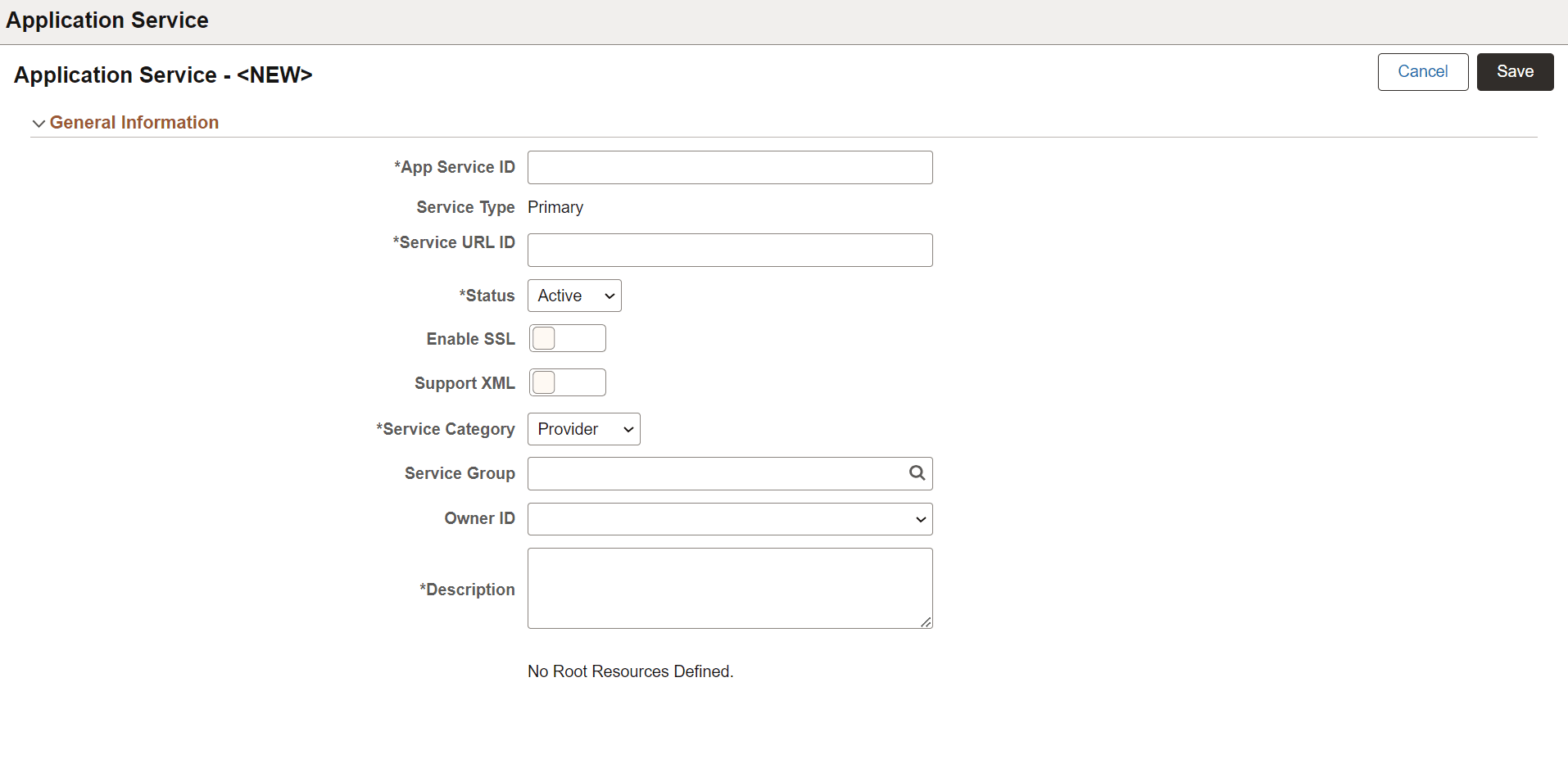Click inside the App Service ID field
The width and height of the screenshot is (1568, 759).
click(729, 167)
